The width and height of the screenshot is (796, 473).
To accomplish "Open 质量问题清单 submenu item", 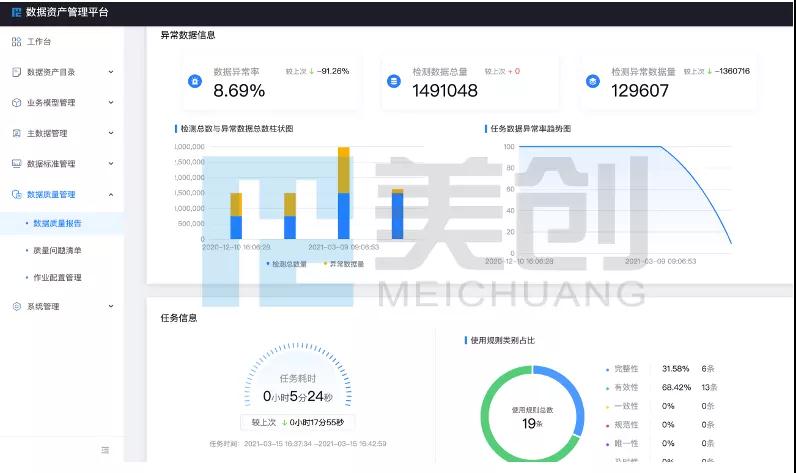I will (57, 250).
